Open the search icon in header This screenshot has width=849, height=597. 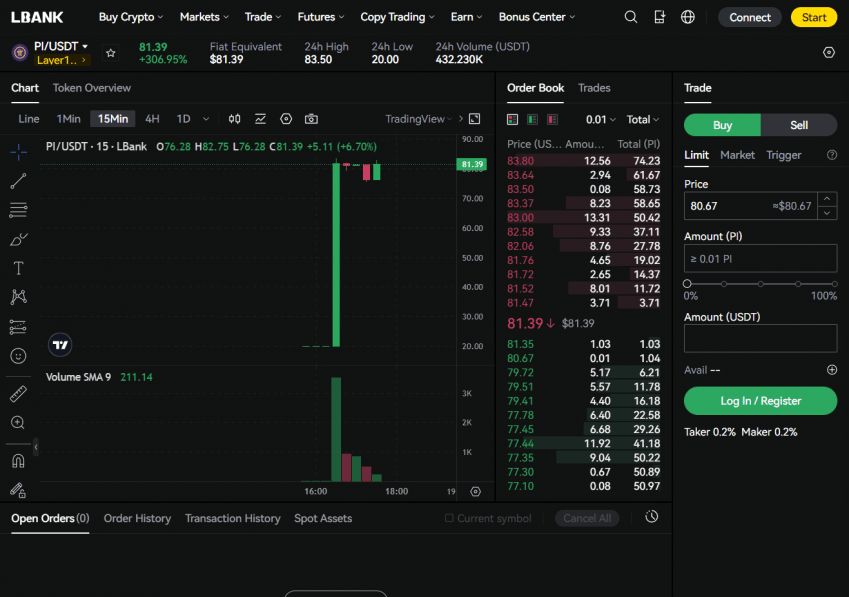click(631, 17)
